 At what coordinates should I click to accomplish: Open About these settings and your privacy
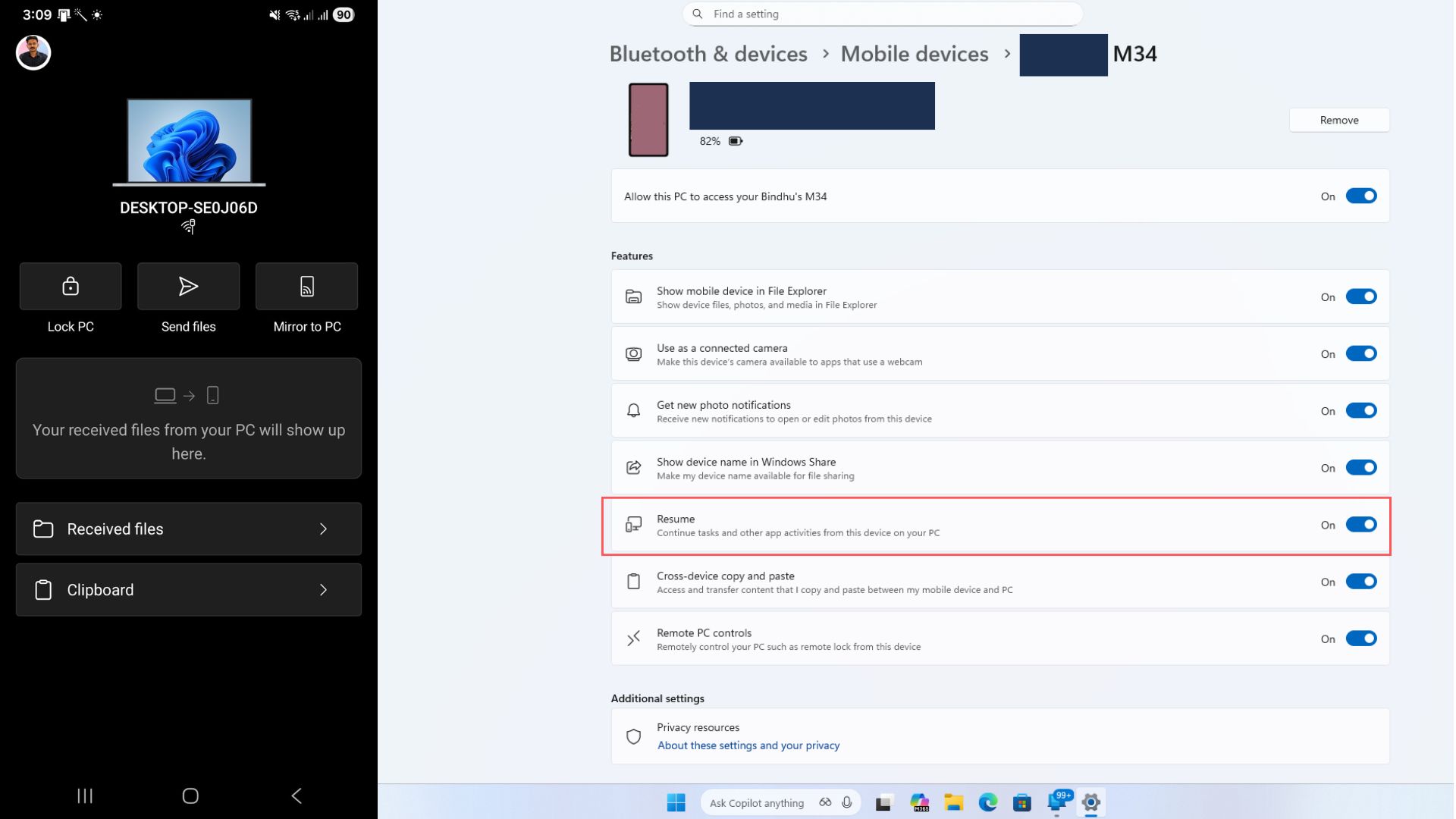click(748, 745)
